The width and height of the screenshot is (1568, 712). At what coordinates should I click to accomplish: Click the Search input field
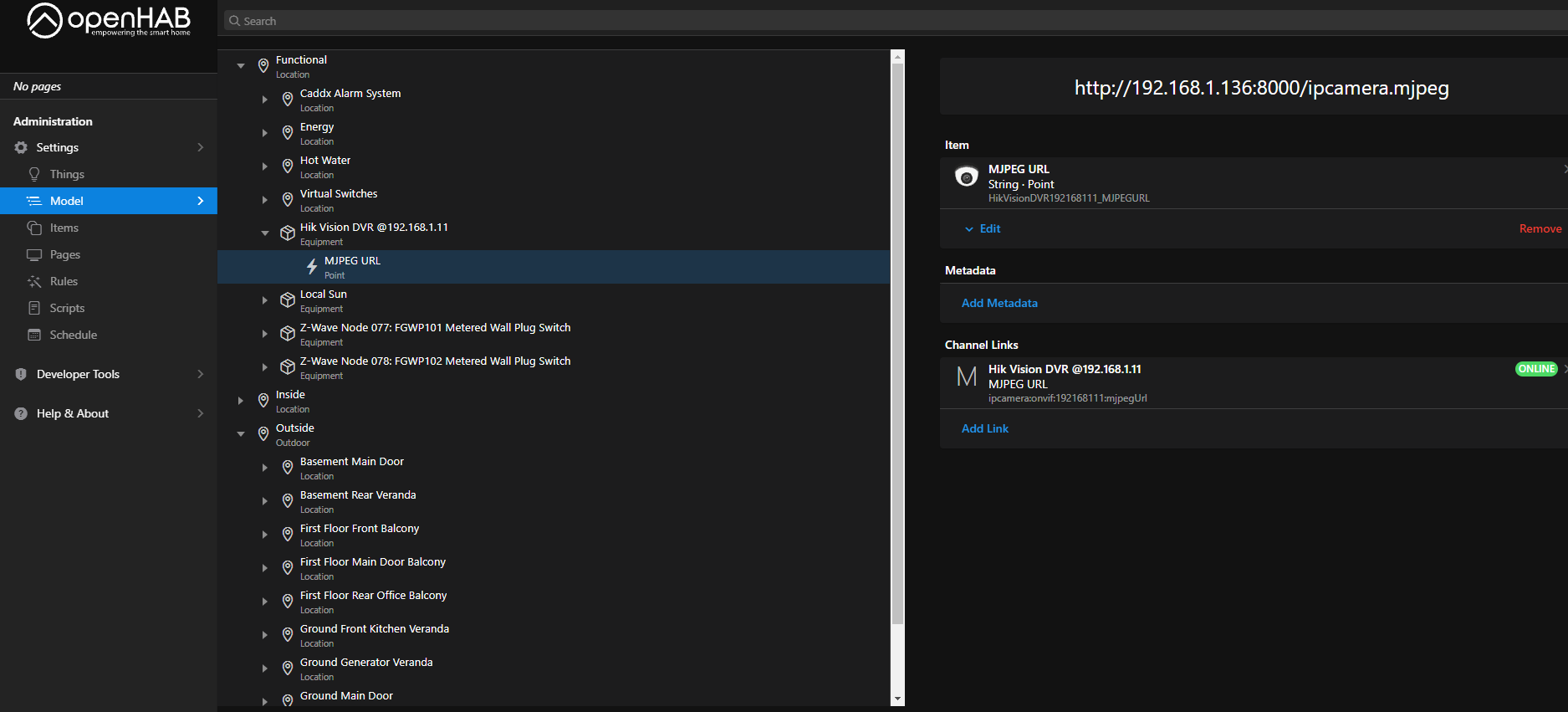pos(836,21)
